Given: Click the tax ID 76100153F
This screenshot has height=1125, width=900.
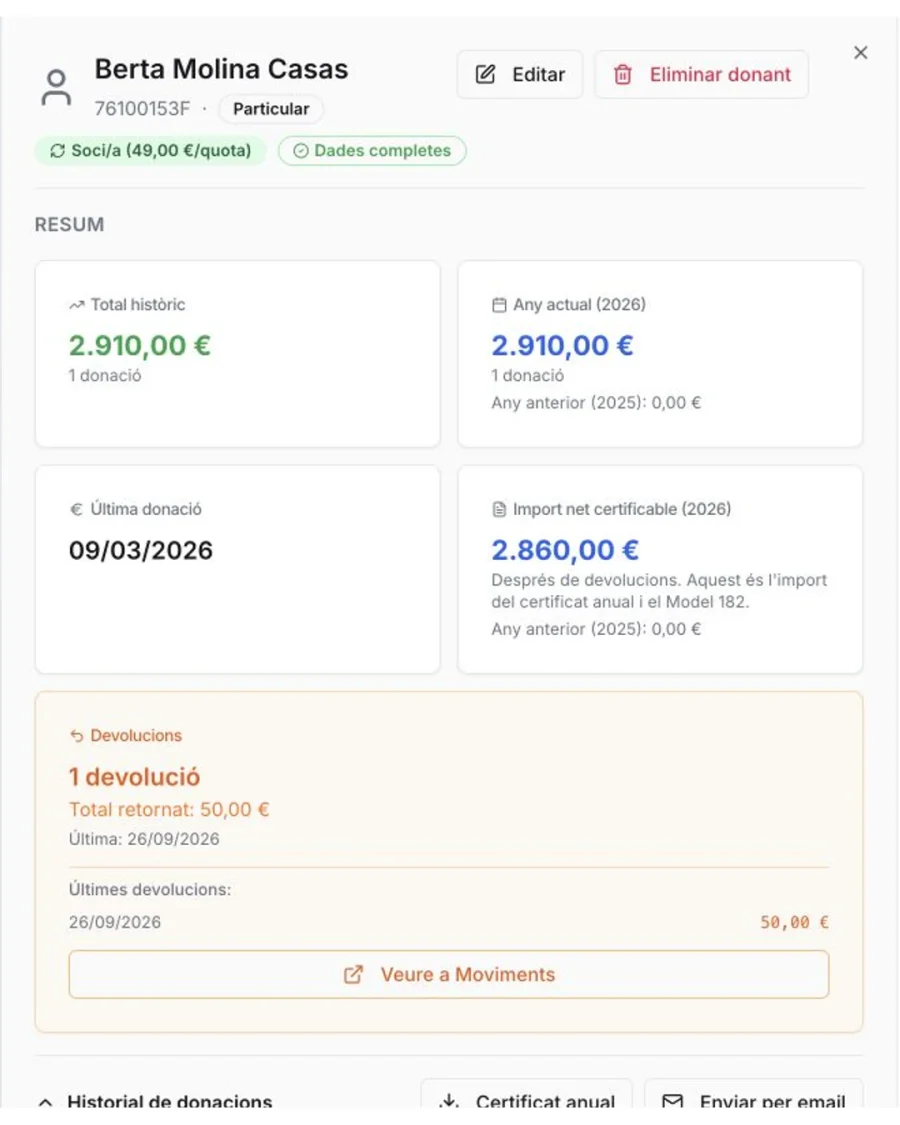Looking at the screenshot, I should coord(142,109).
